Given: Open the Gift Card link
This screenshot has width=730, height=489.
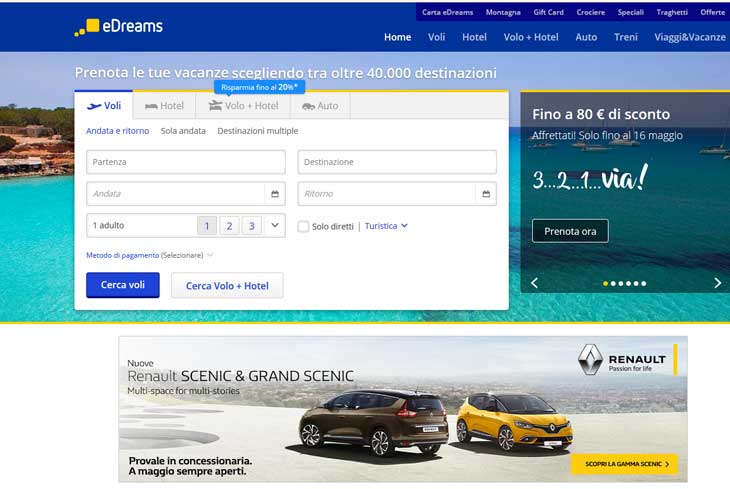Looking at the screenshot, I should click(x=548, y=12).
